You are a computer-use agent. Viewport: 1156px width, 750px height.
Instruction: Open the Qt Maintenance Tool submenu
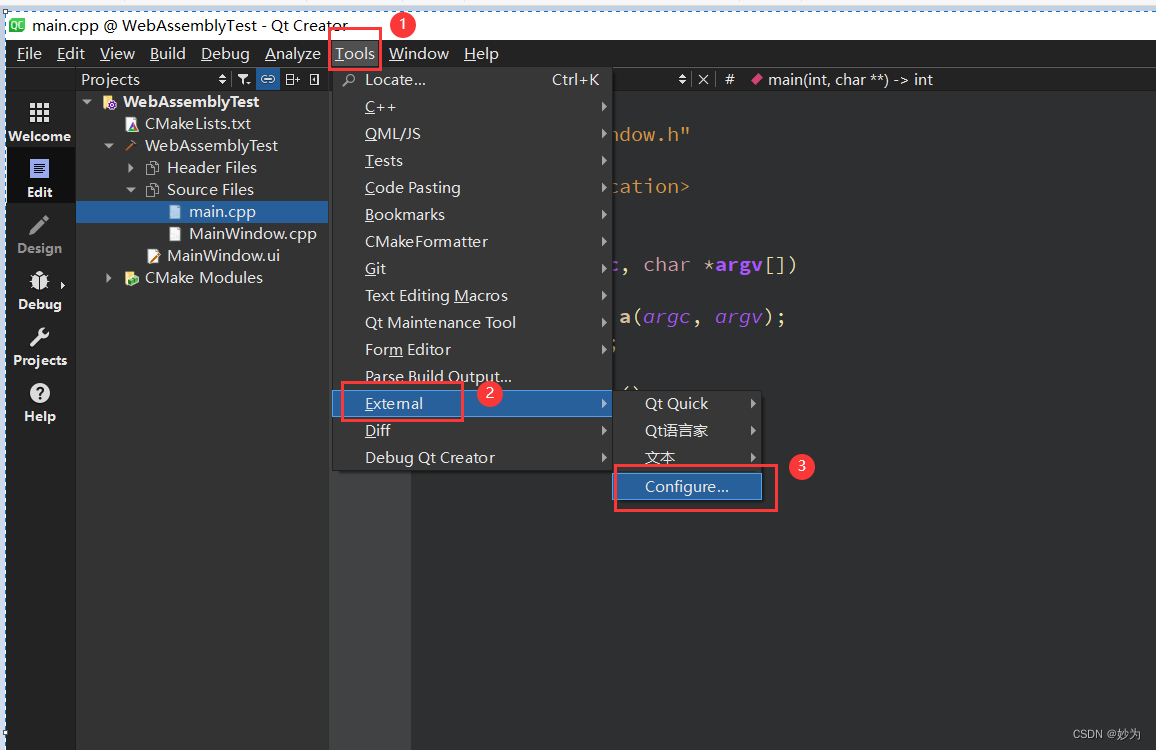(x=472, y=322)
